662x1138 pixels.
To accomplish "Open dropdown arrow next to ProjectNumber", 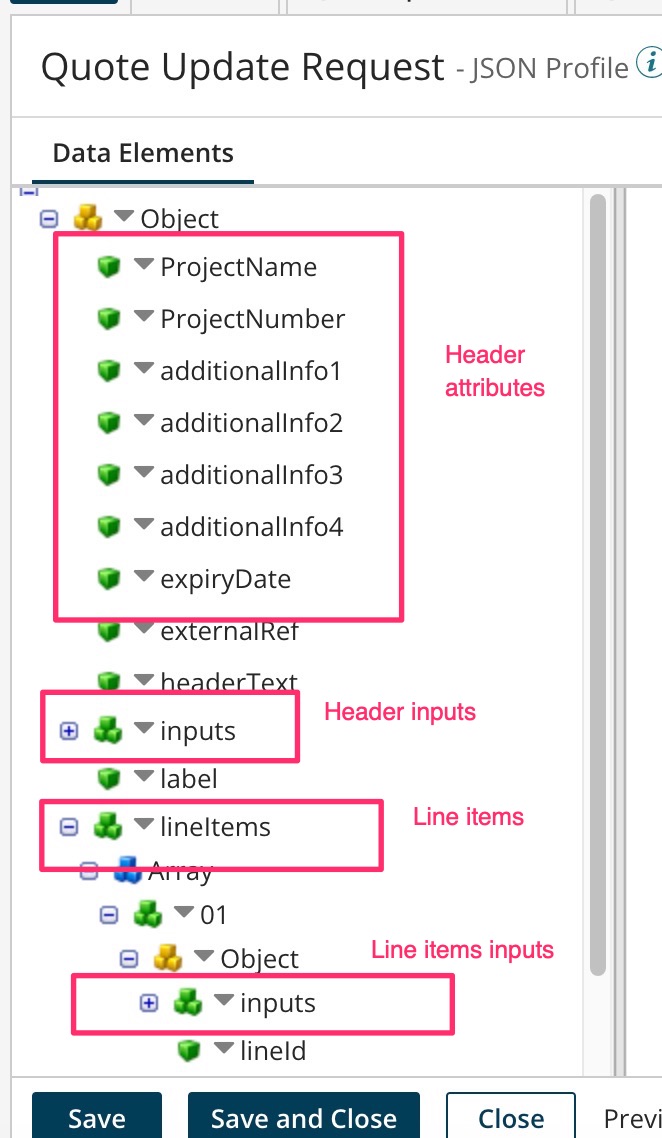I will click(x=144, y=317).
